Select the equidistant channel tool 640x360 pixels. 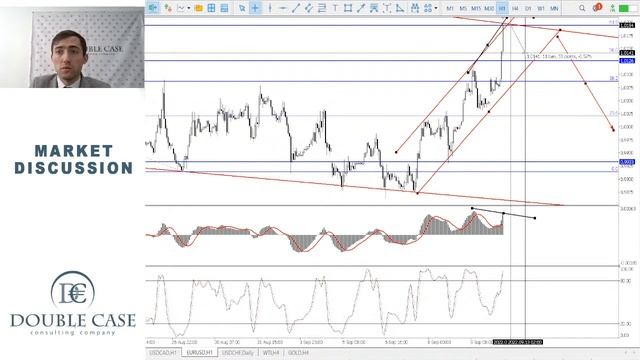pyautogui.click(x=309, y=8)
